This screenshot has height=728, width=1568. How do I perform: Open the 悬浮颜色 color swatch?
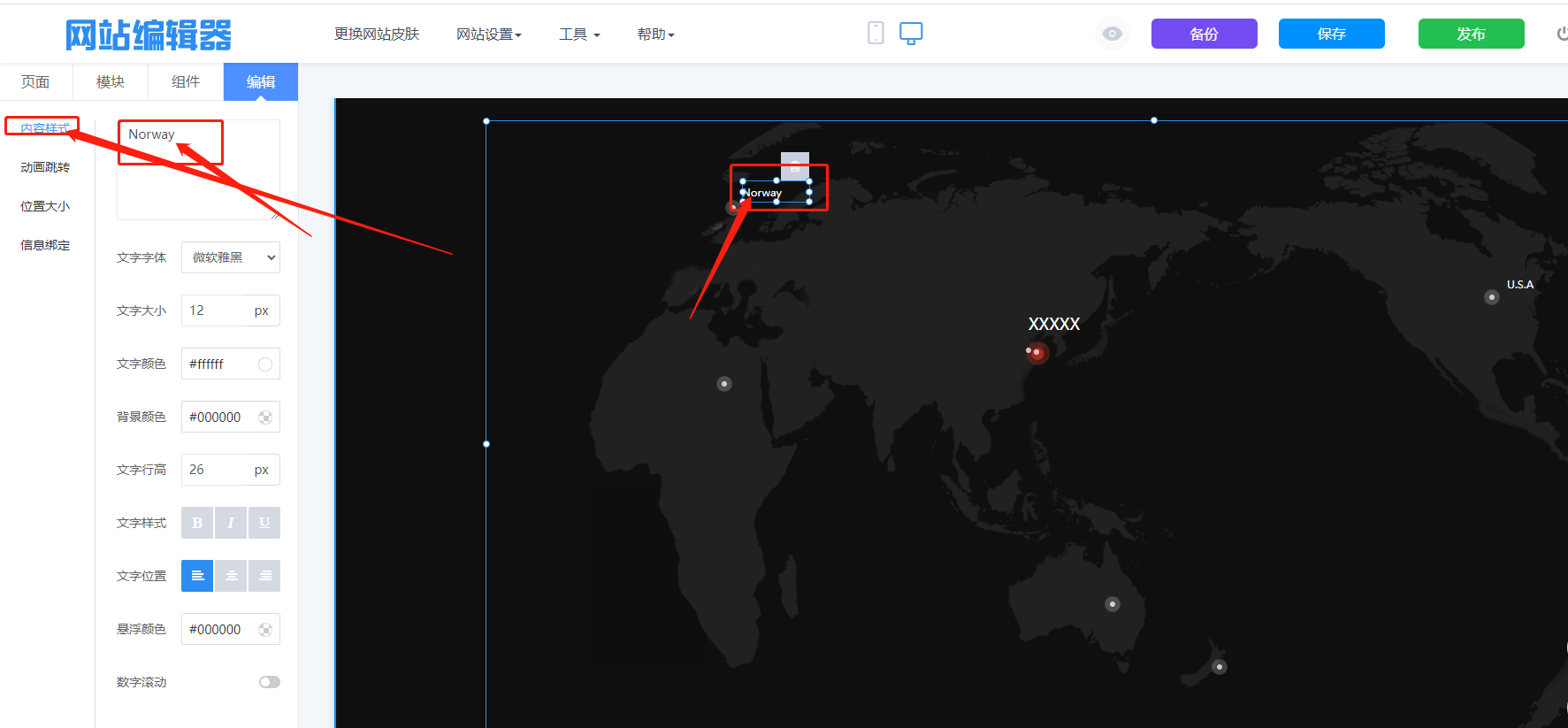(265, 630)
